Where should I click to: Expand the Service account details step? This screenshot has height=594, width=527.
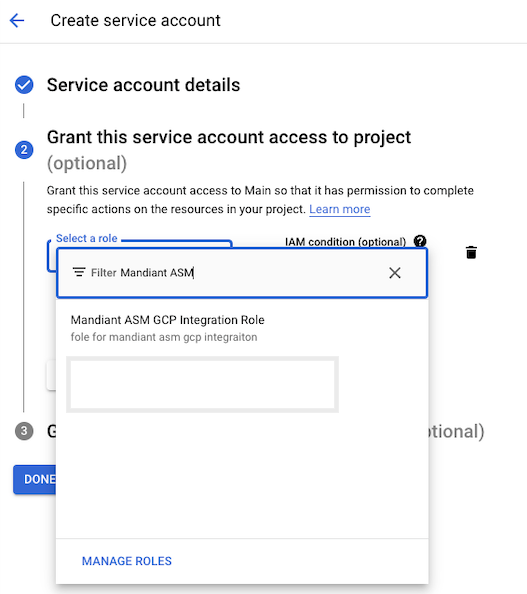click(143, 85)
